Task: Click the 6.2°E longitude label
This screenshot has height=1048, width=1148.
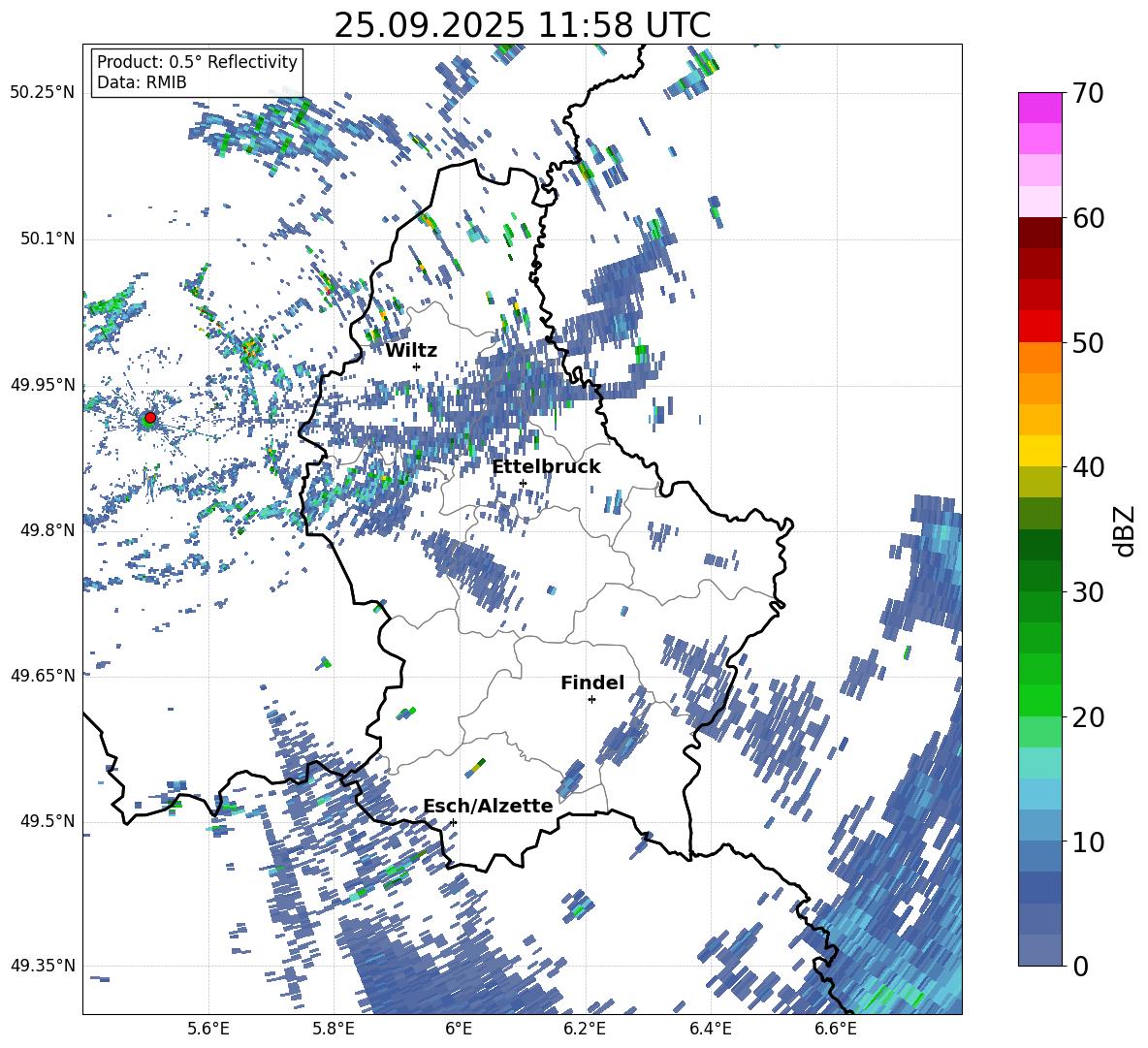Action: [x=585, y=1029]
